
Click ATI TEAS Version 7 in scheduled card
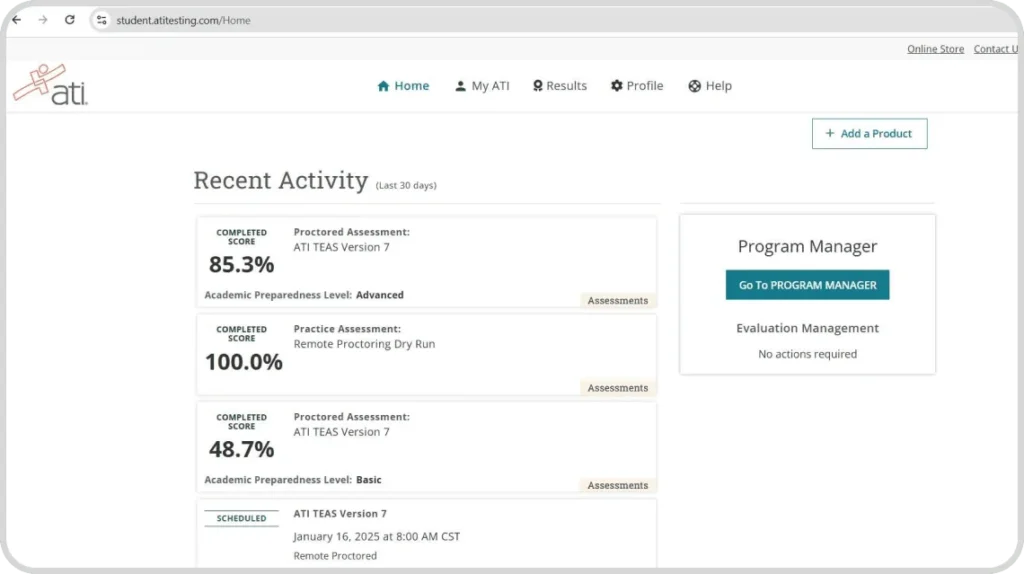click(340, 514)
